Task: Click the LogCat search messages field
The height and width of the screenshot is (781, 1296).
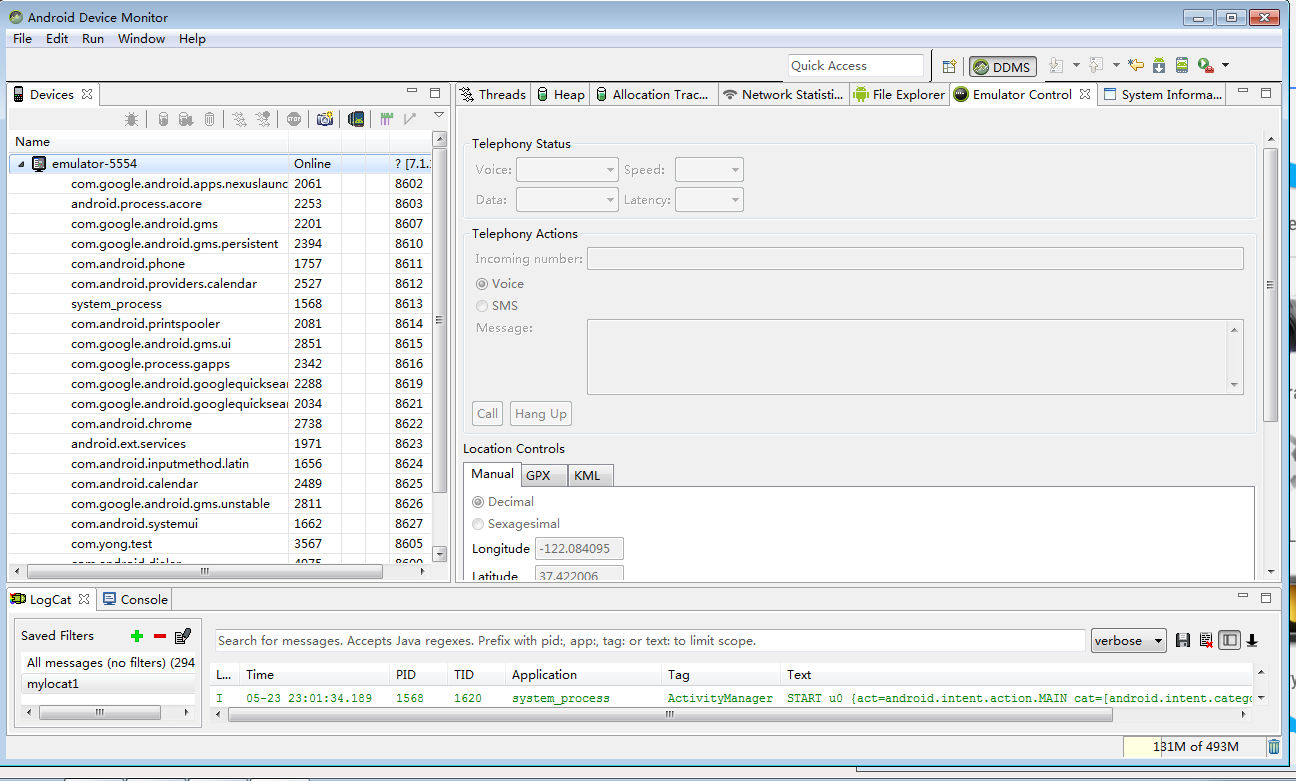Action: (x=650, y=641)
